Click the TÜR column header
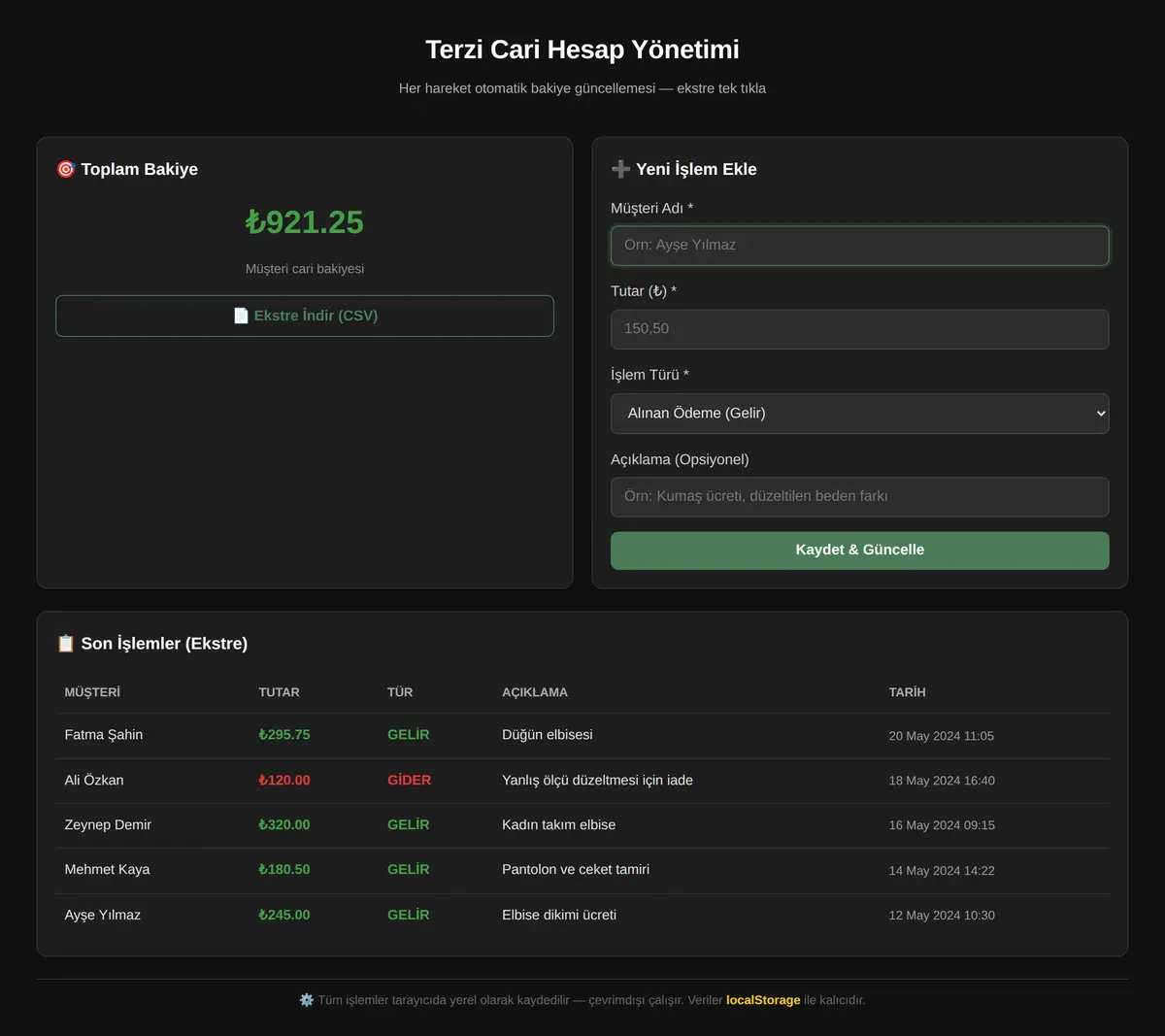Image resolution: width=1165 pixels, height=1036 pixels. pos(400,692)
